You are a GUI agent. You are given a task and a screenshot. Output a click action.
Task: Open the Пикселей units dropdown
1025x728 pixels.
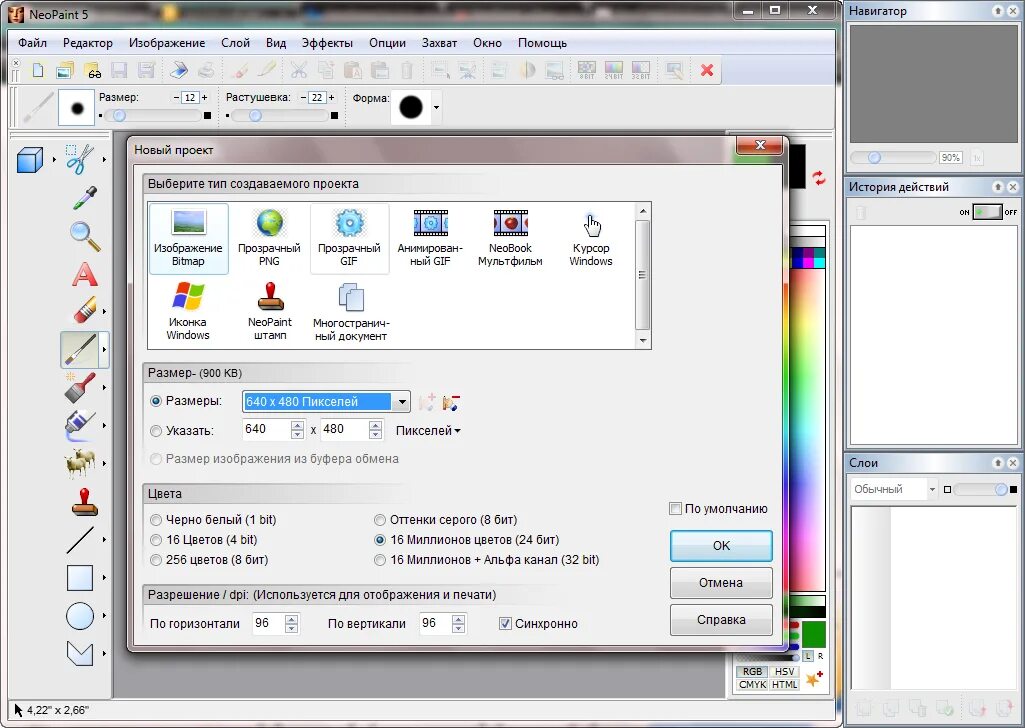coord(428,431)
